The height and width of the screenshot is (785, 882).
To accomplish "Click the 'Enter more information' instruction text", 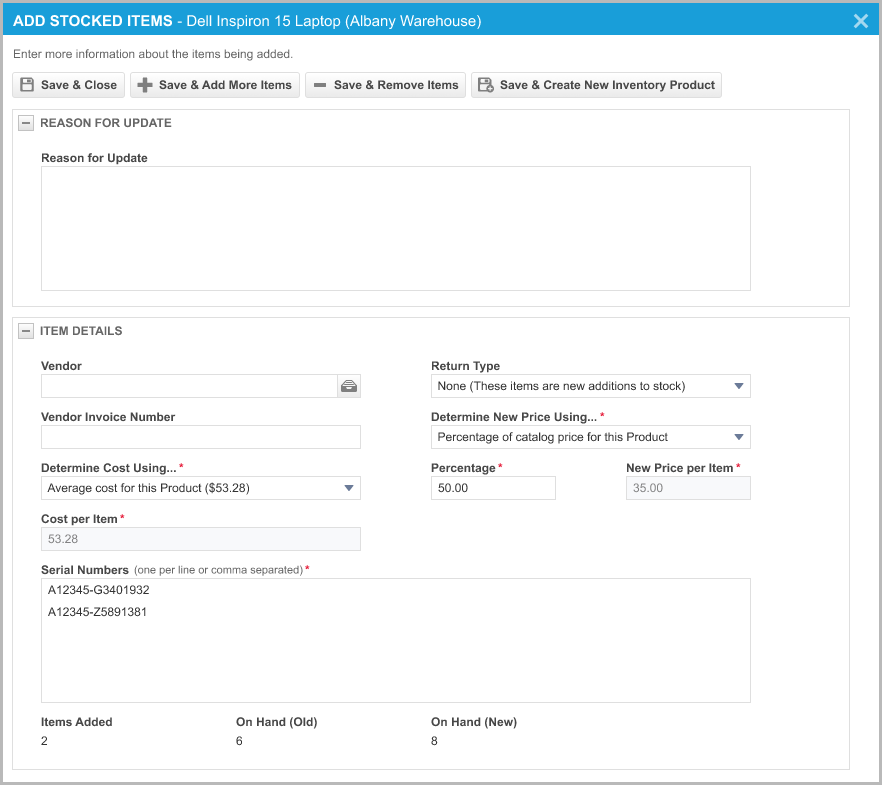I will (153, 54).
